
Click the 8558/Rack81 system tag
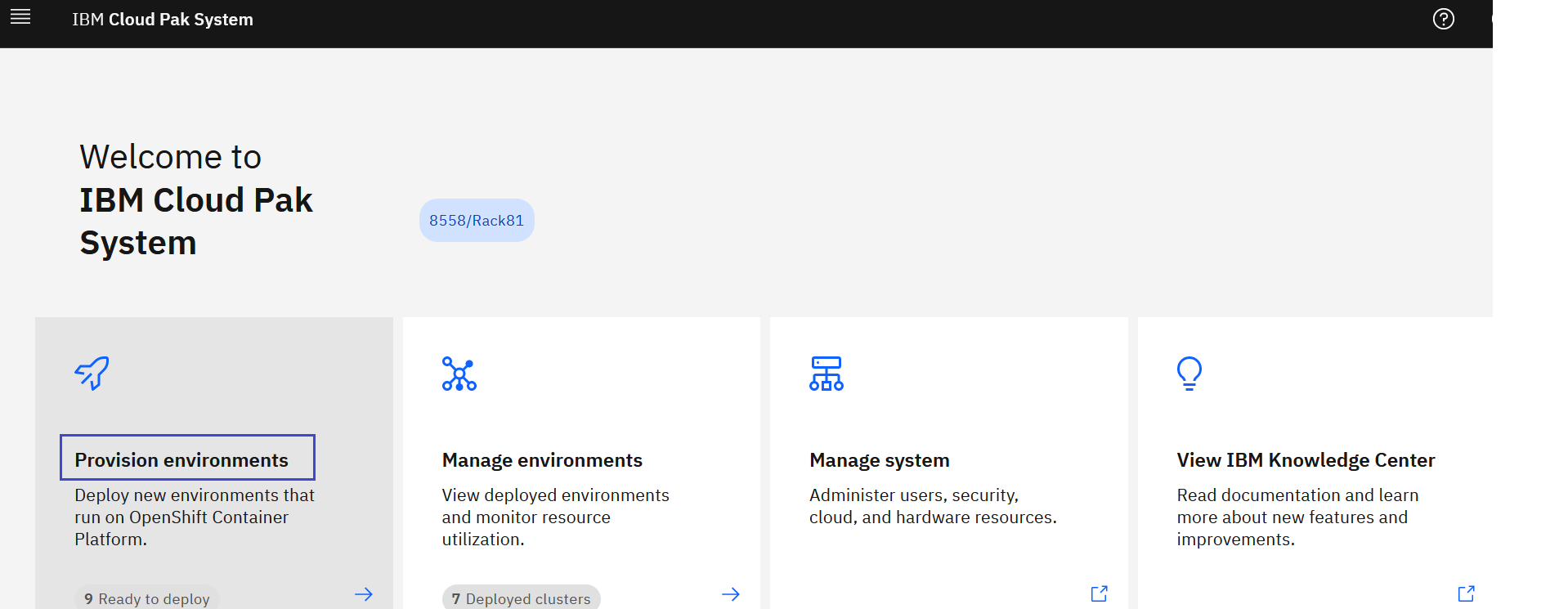tap(477, 221)
